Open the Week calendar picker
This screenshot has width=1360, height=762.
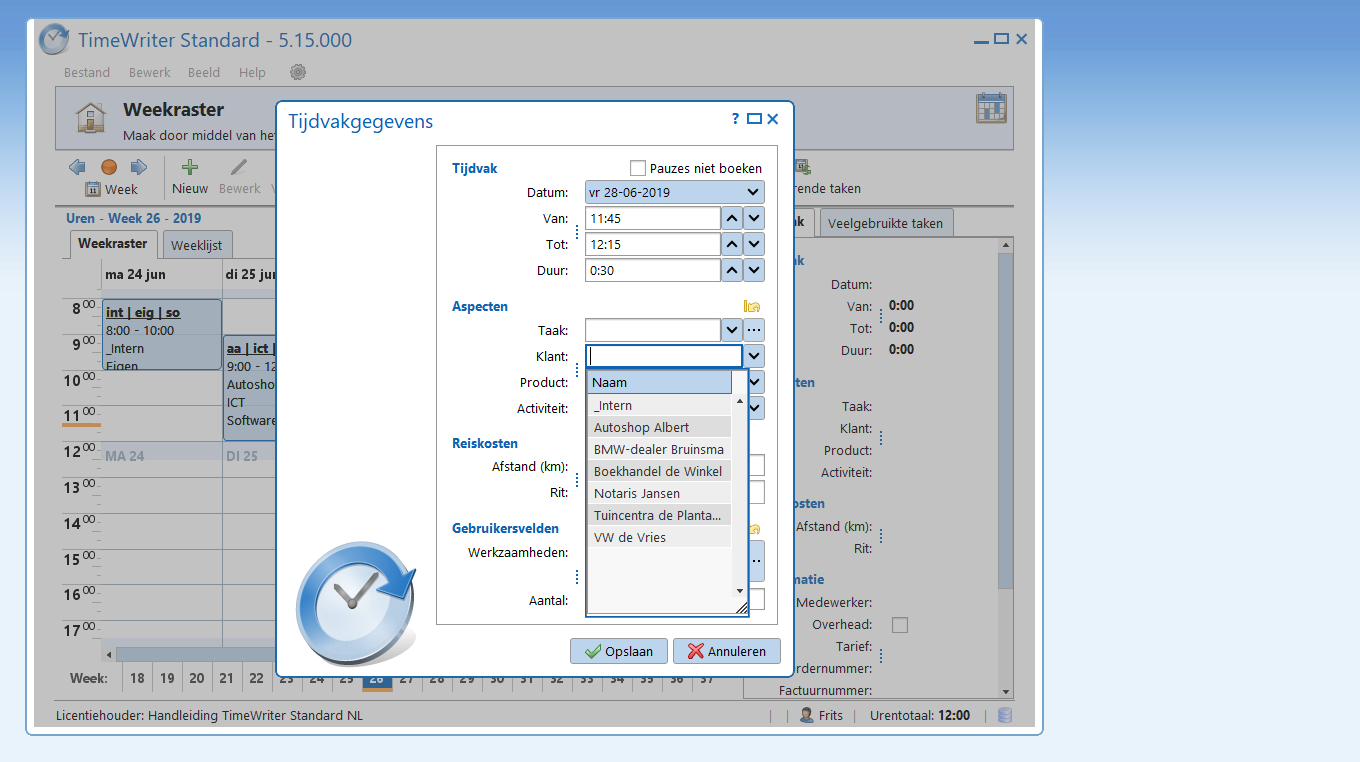111,189
